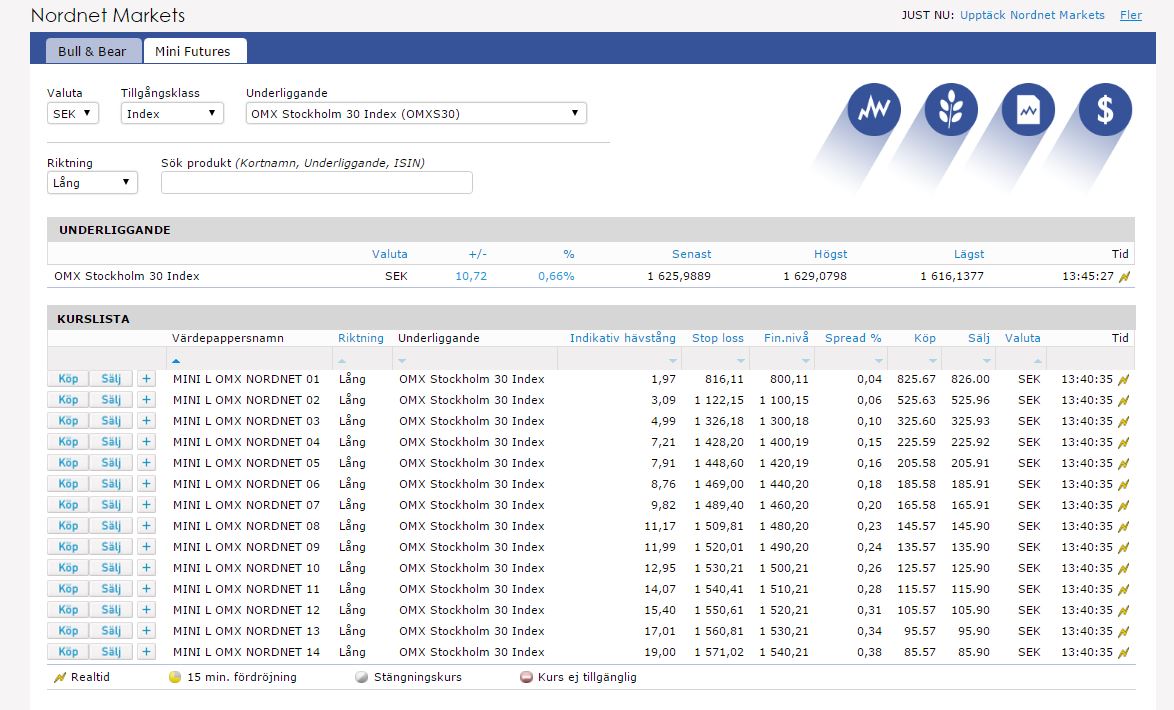Open the Tillgångsklass dropdown
The height and width of the screenshot is (710, 1174).
point(172,114)
